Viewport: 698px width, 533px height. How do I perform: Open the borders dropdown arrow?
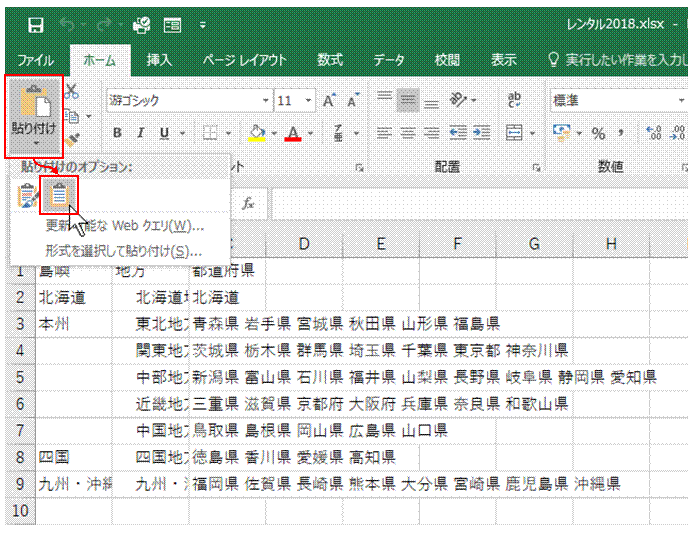(228, 133)
